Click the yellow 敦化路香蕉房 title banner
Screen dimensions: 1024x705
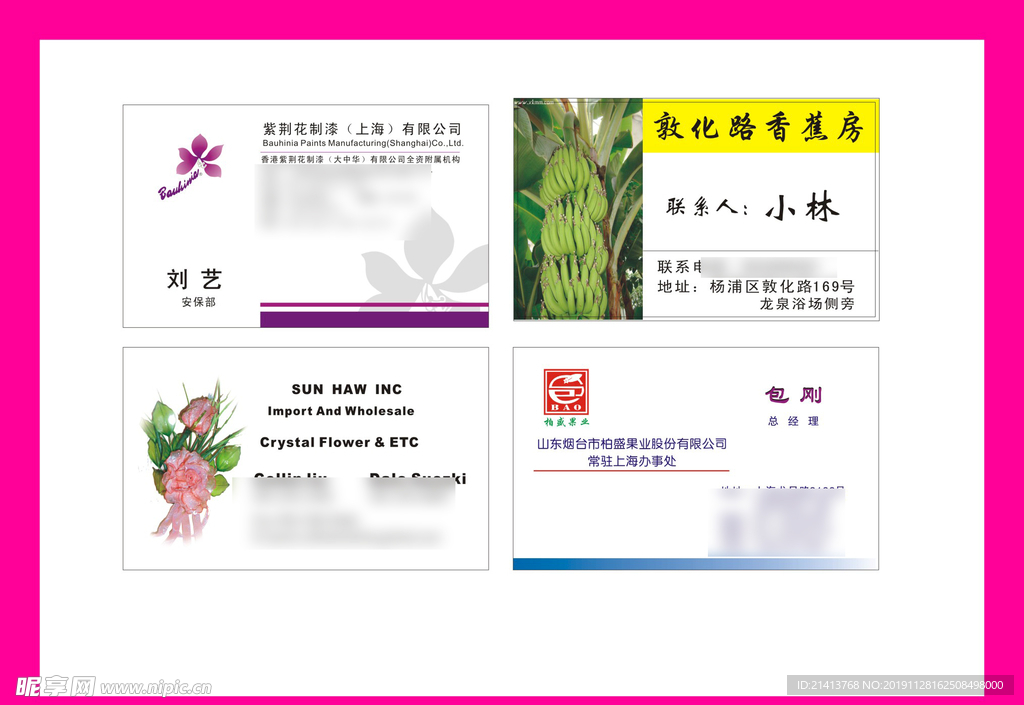tap(760, 127)
